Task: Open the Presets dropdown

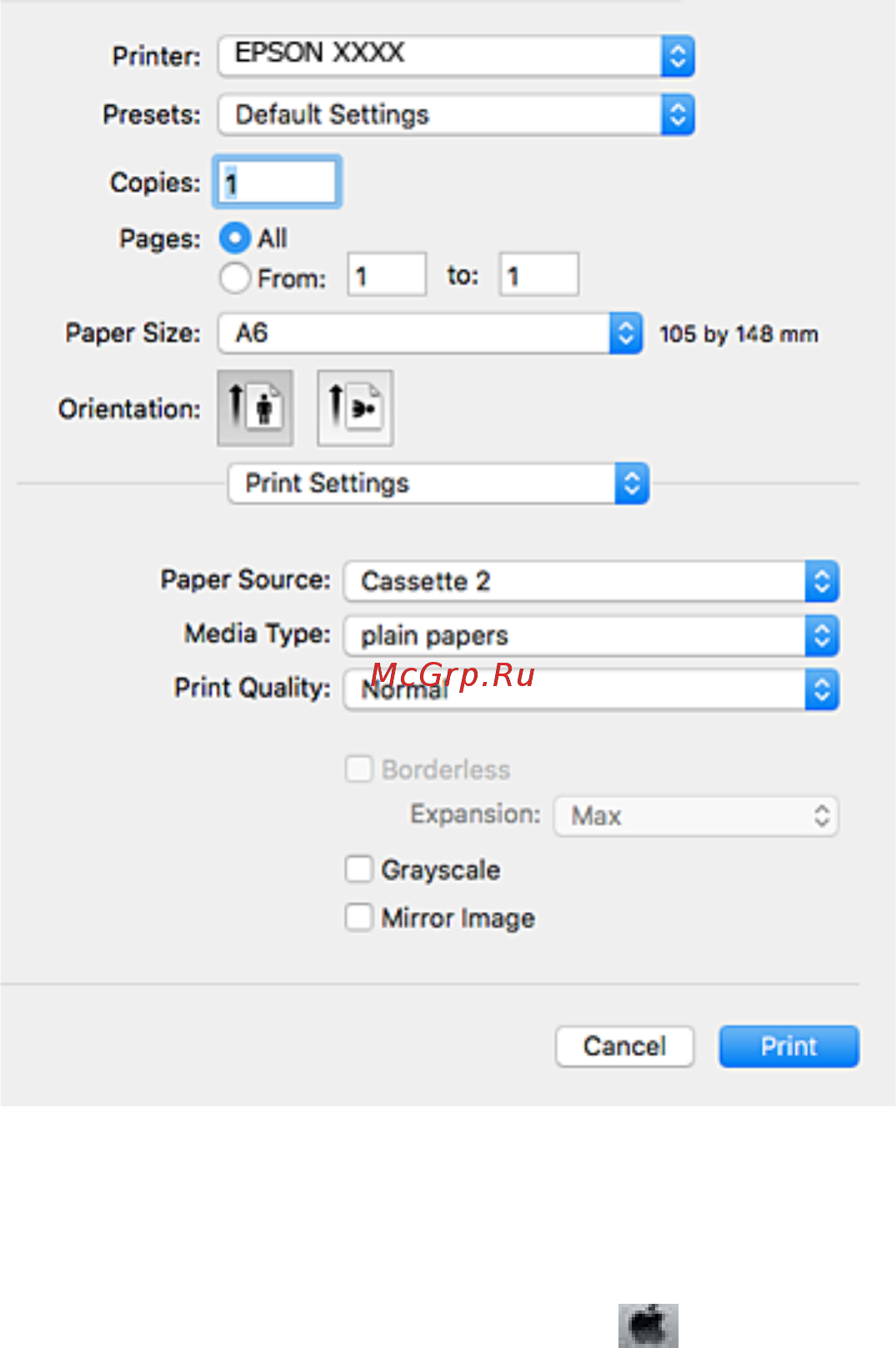Action: click(455, 114)
